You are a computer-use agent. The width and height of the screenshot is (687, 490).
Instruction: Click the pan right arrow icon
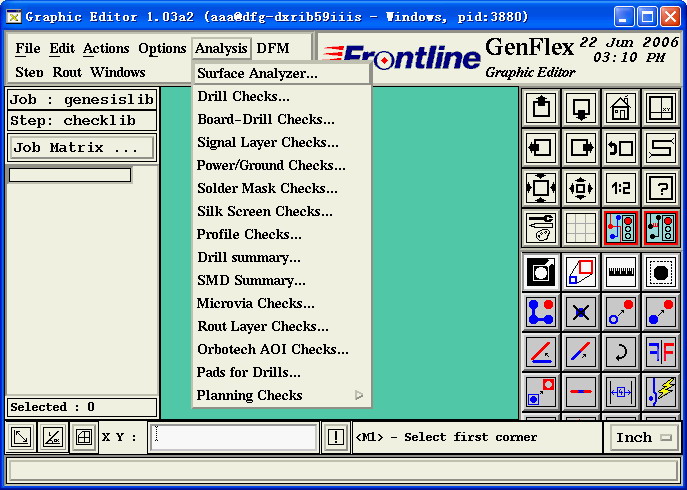(581, 148)
